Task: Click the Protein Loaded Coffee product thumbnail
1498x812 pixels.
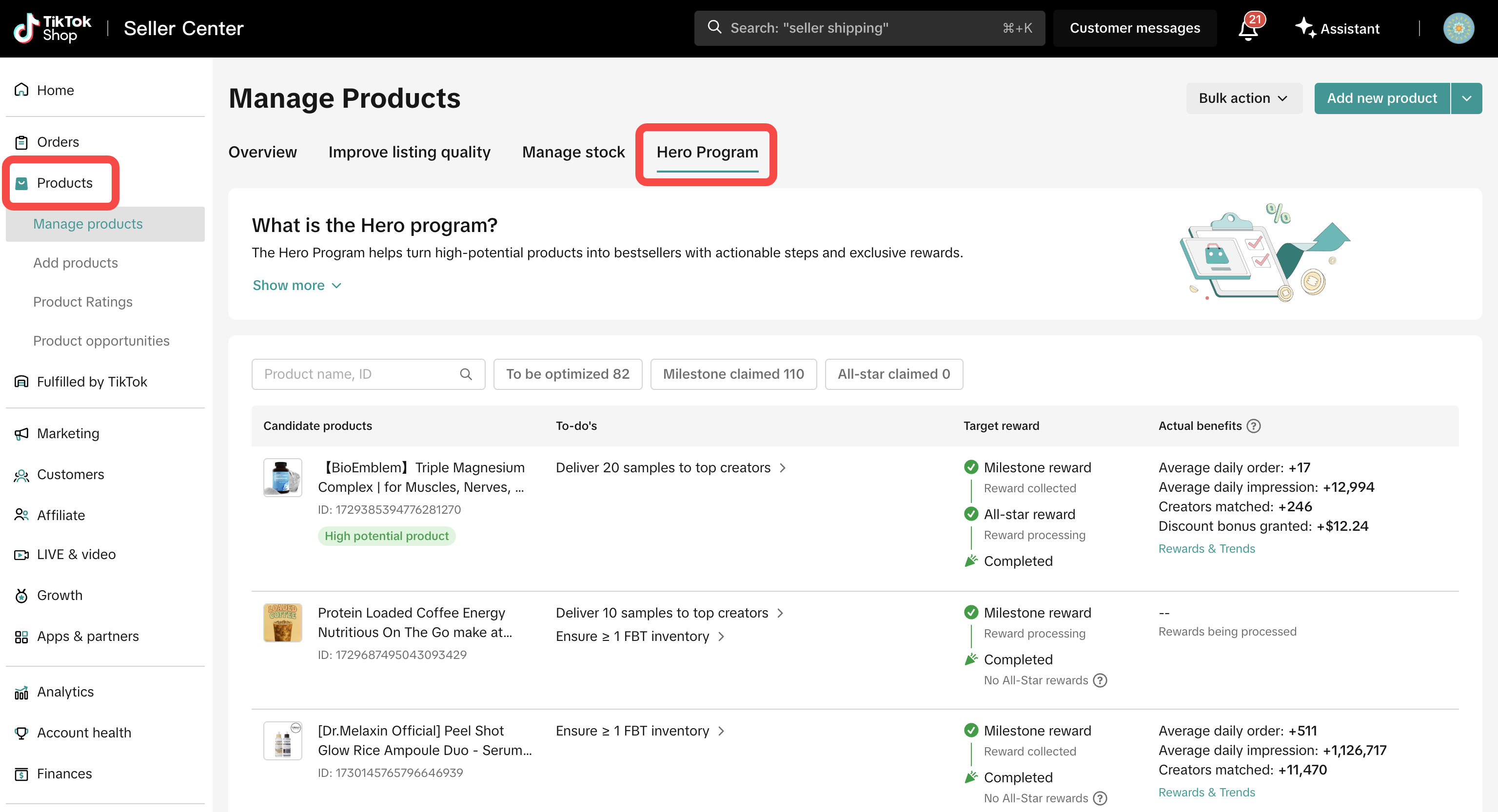Action: coord(283,622)
